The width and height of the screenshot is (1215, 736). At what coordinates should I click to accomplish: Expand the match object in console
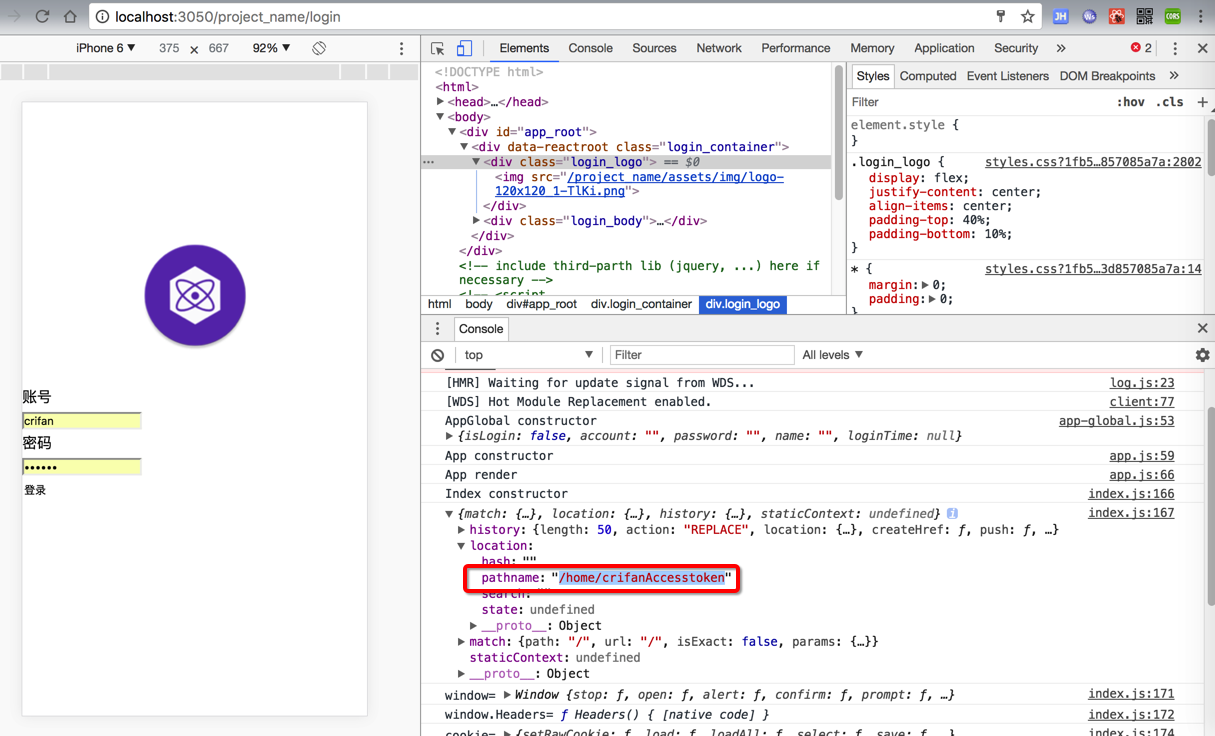pos(461,642)
